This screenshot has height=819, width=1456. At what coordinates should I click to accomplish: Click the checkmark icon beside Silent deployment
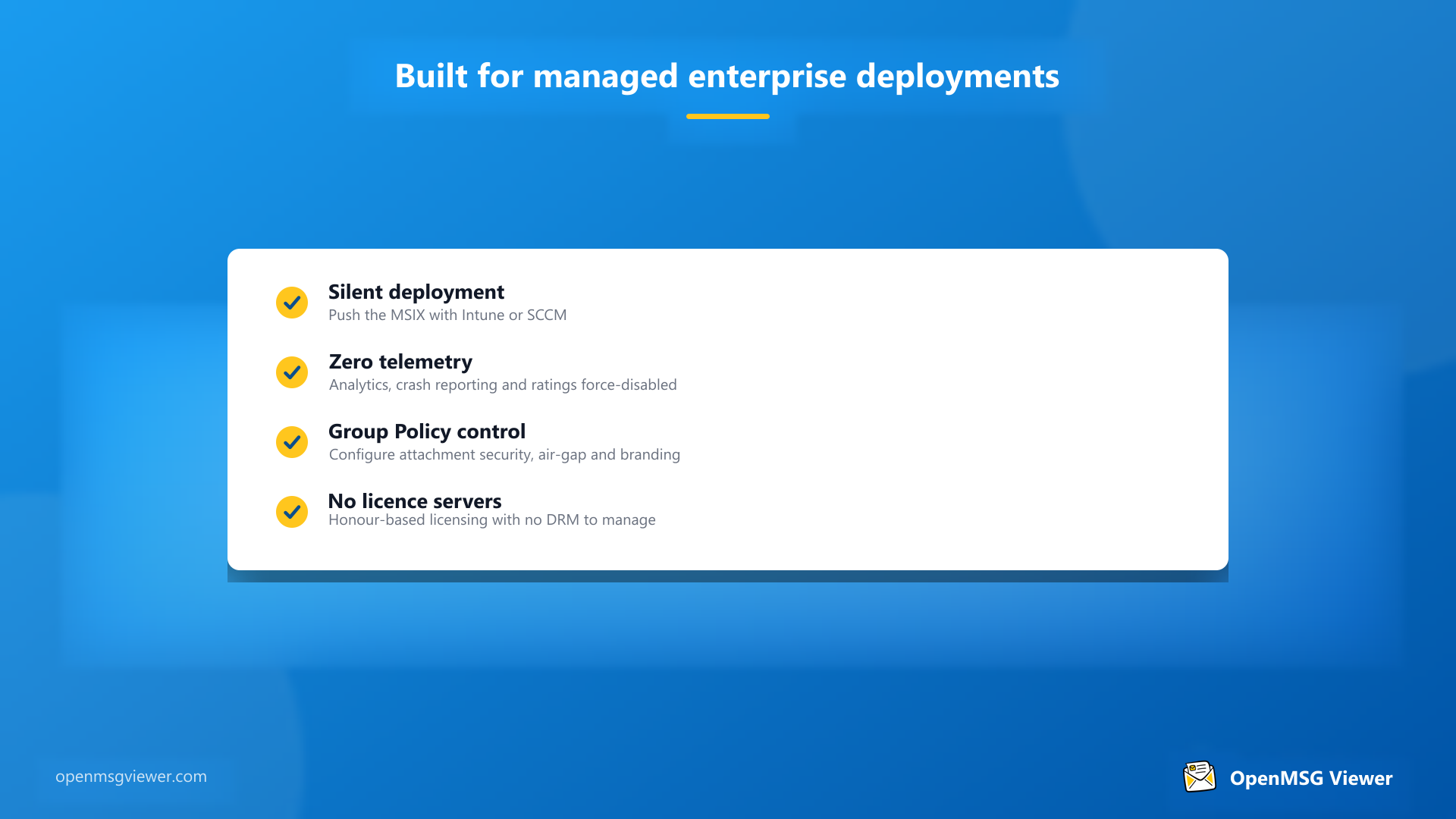(292, 303)
